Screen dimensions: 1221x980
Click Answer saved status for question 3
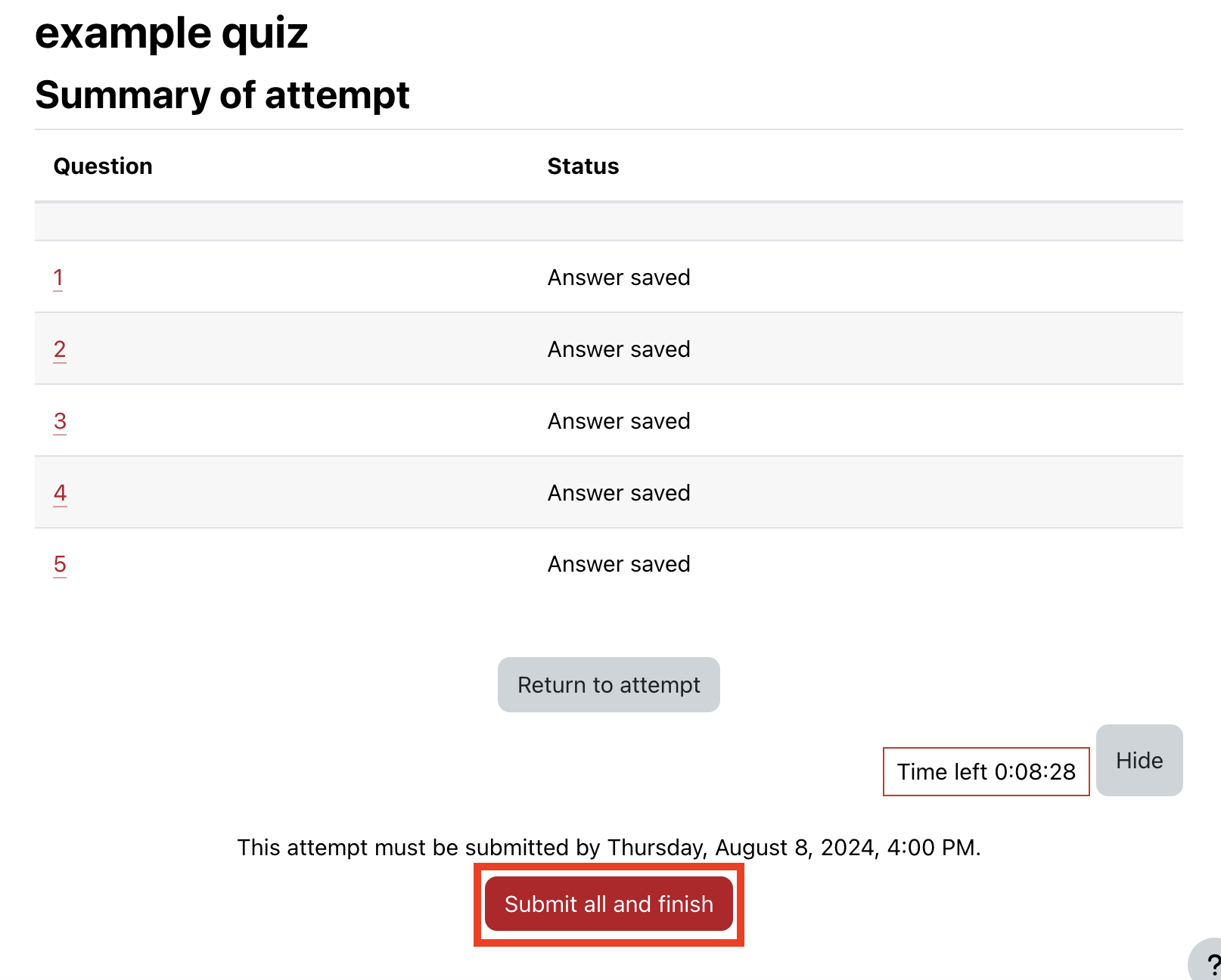click(x=619, y=421)
